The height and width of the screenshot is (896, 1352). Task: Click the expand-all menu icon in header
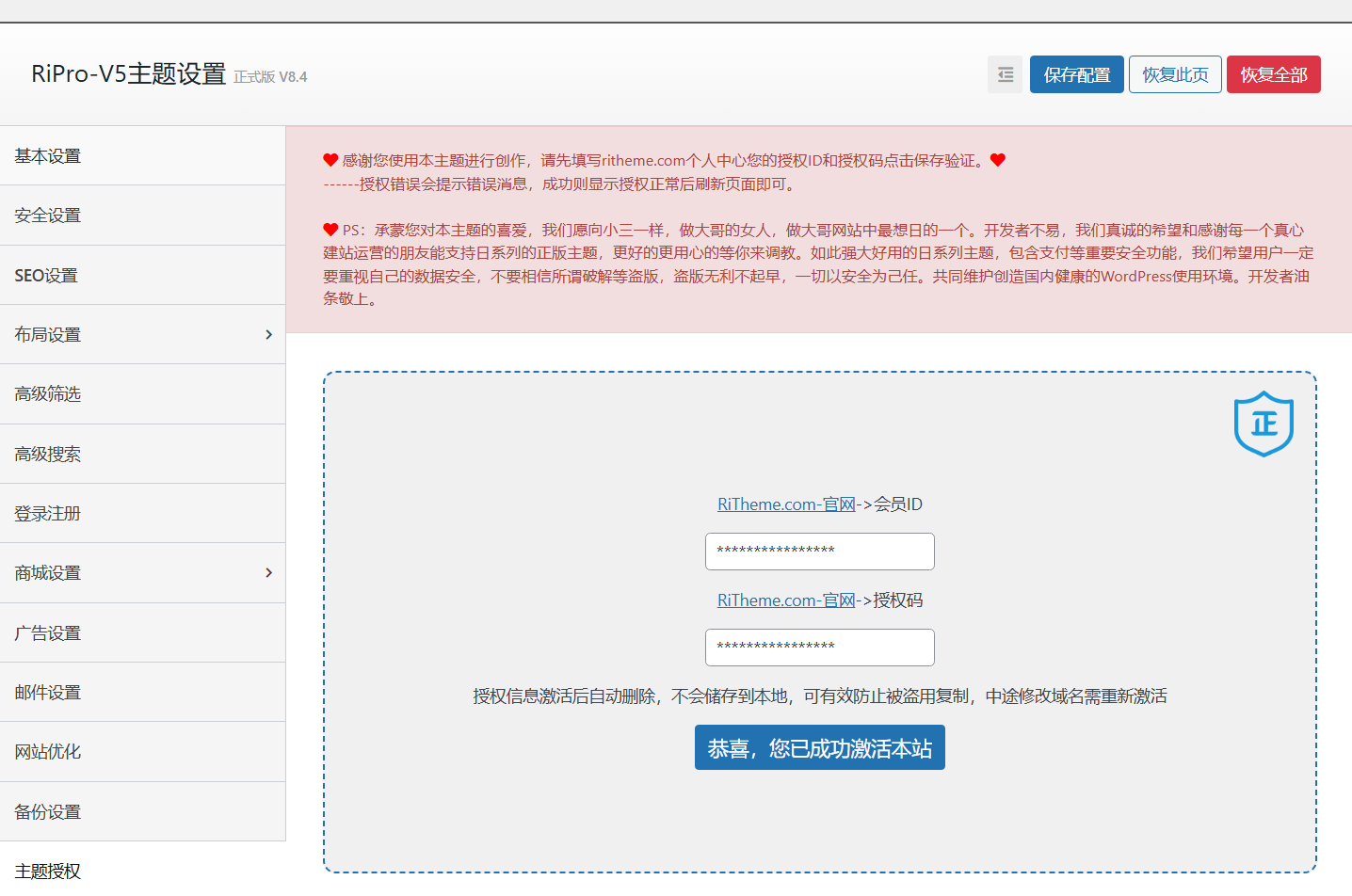point(1005,74)
